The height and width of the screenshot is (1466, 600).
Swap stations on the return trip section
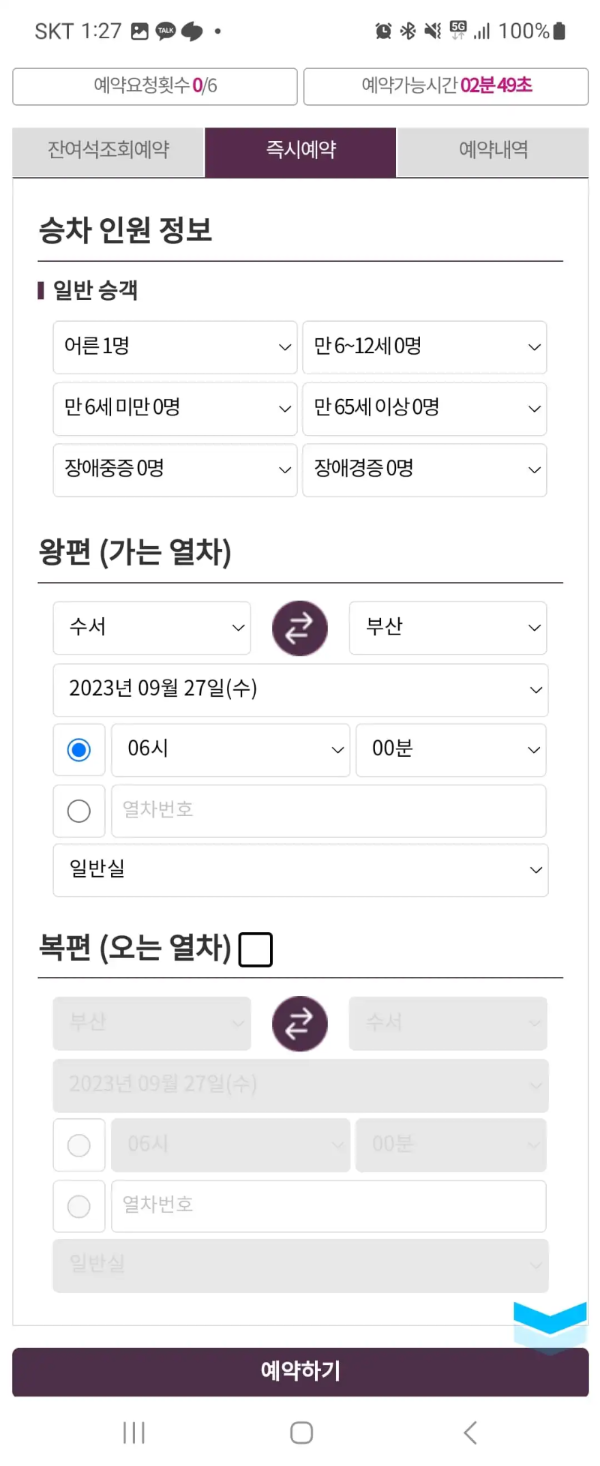click(x=300, y=1024)
